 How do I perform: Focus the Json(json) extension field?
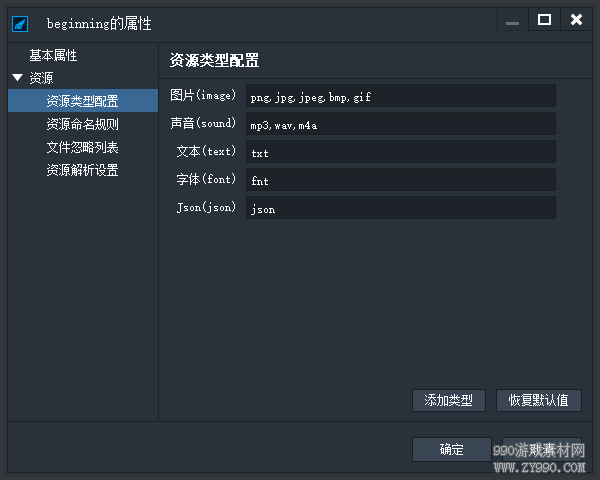401,207
